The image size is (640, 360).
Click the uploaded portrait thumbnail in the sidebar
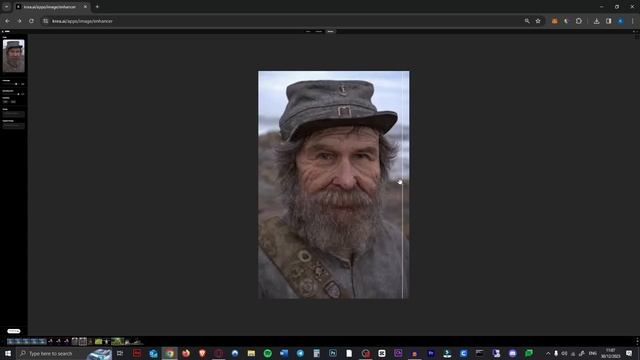(x=13, y=56)
